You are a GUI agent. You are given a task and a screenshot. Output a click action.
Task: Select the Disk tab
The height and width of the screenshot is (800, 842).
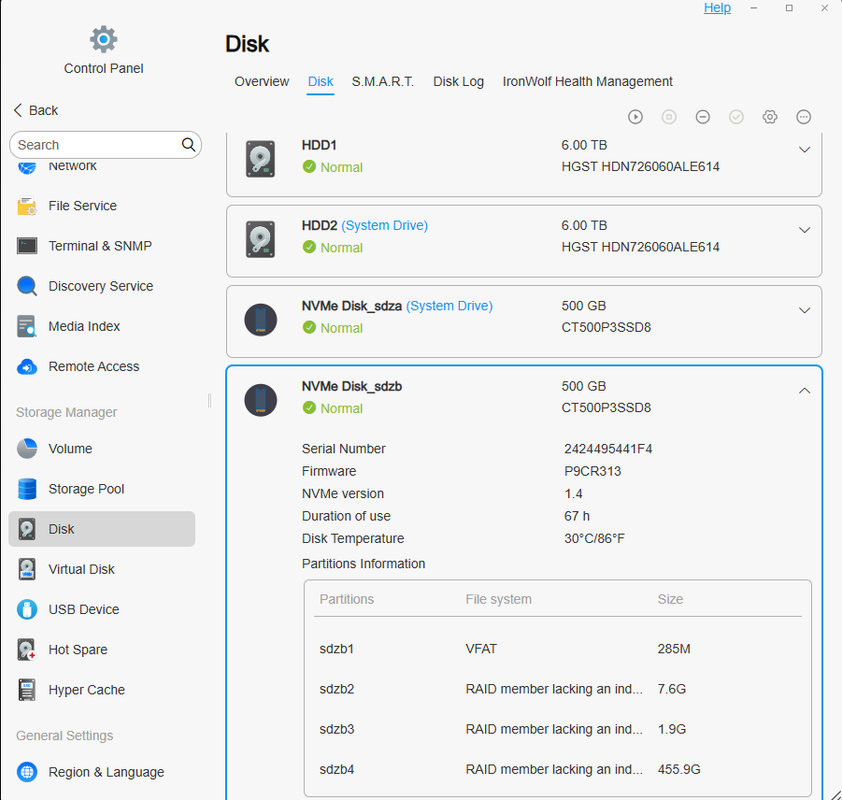coord(321,82)
